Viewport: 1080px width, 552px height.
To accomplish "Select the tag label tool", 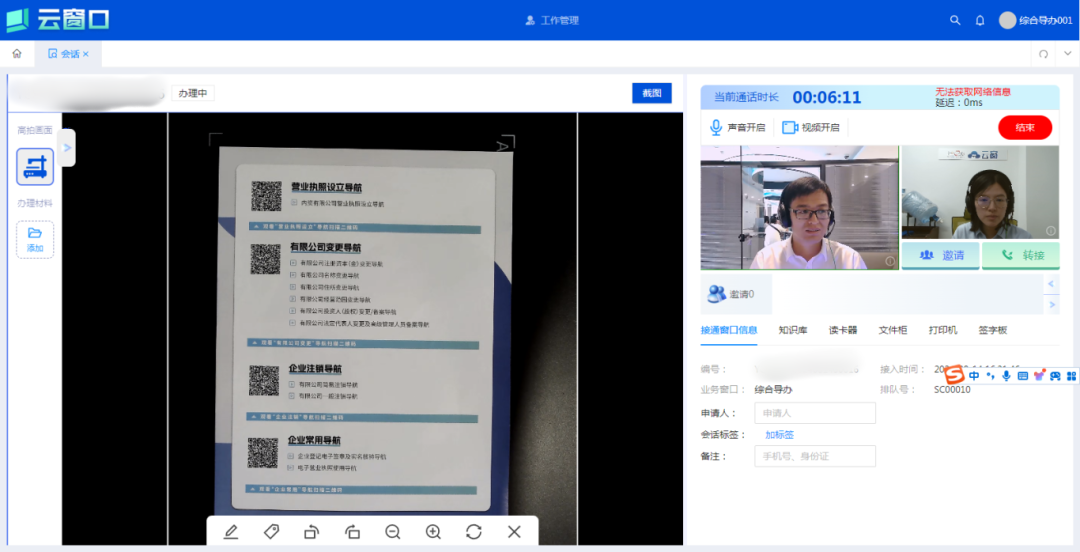I will 271,531.
